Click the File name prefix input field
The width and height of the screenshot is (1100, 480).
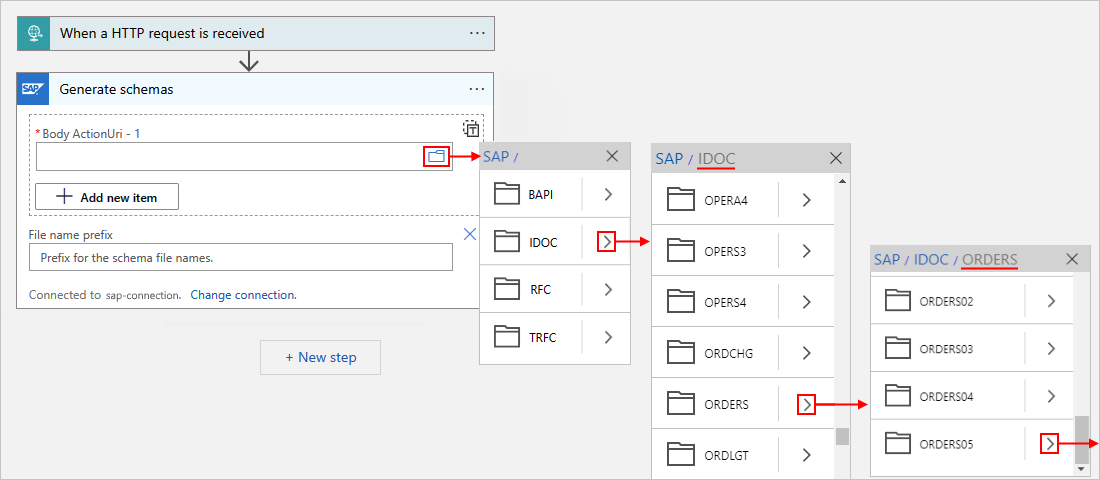[x=240, y=257]
